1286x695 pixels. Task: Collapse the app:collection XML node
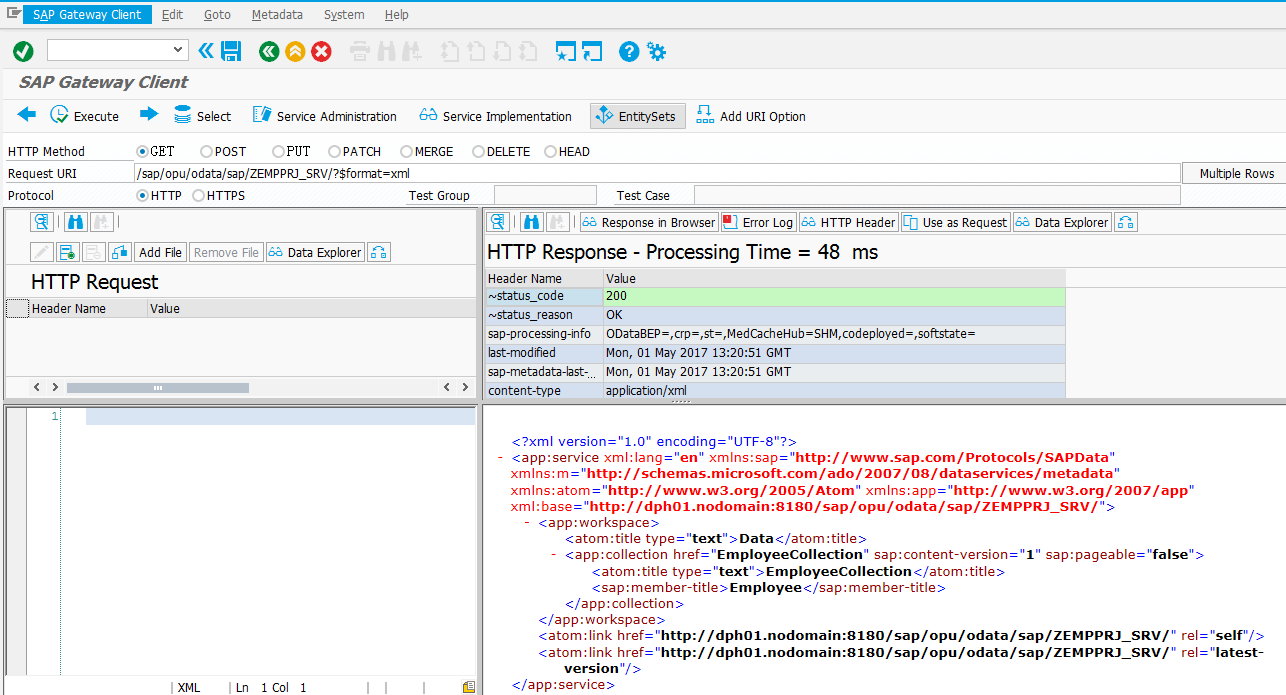[x=554, y=555]
